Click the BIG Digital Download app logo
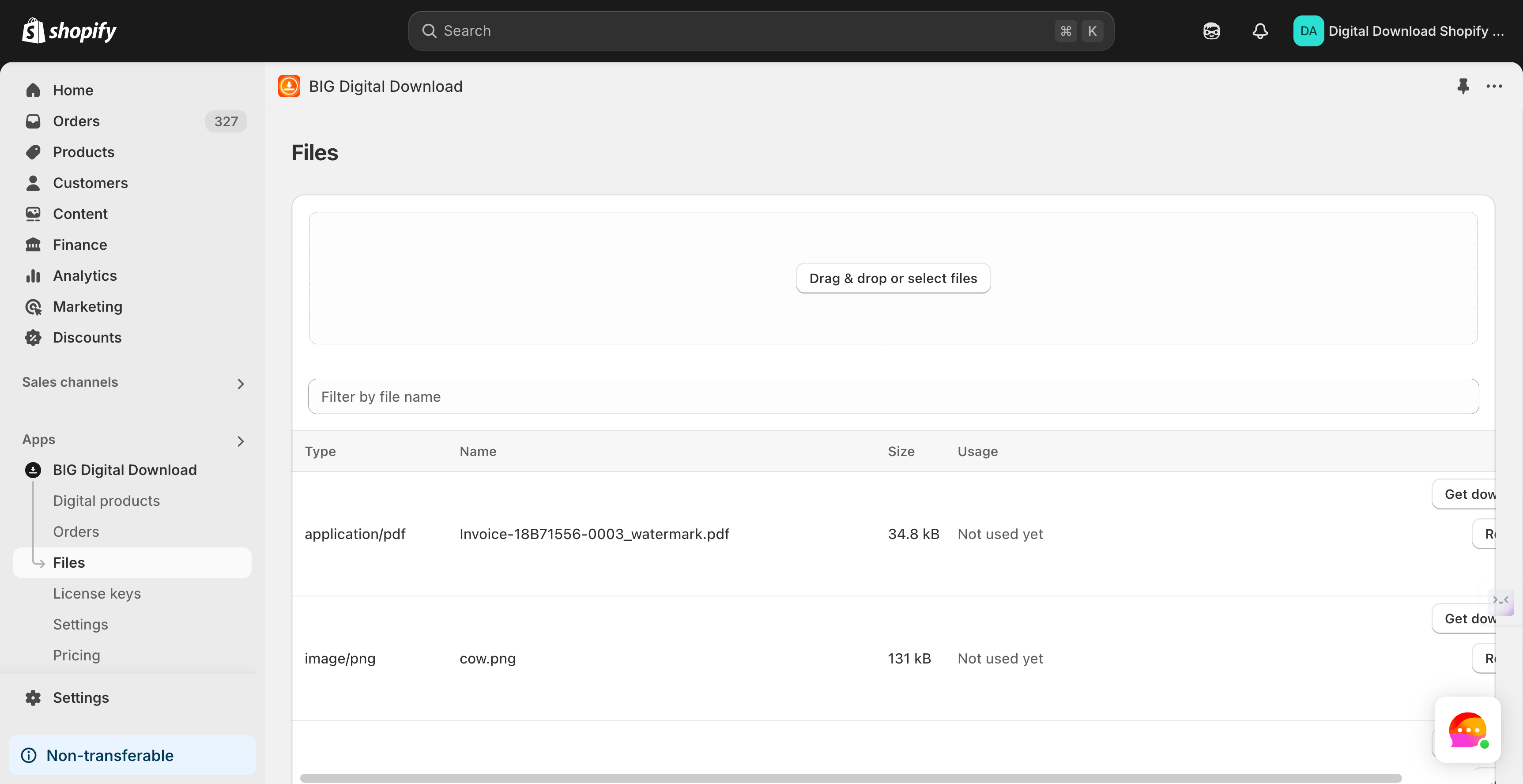The image size is (1523, 784). (289, 87)
